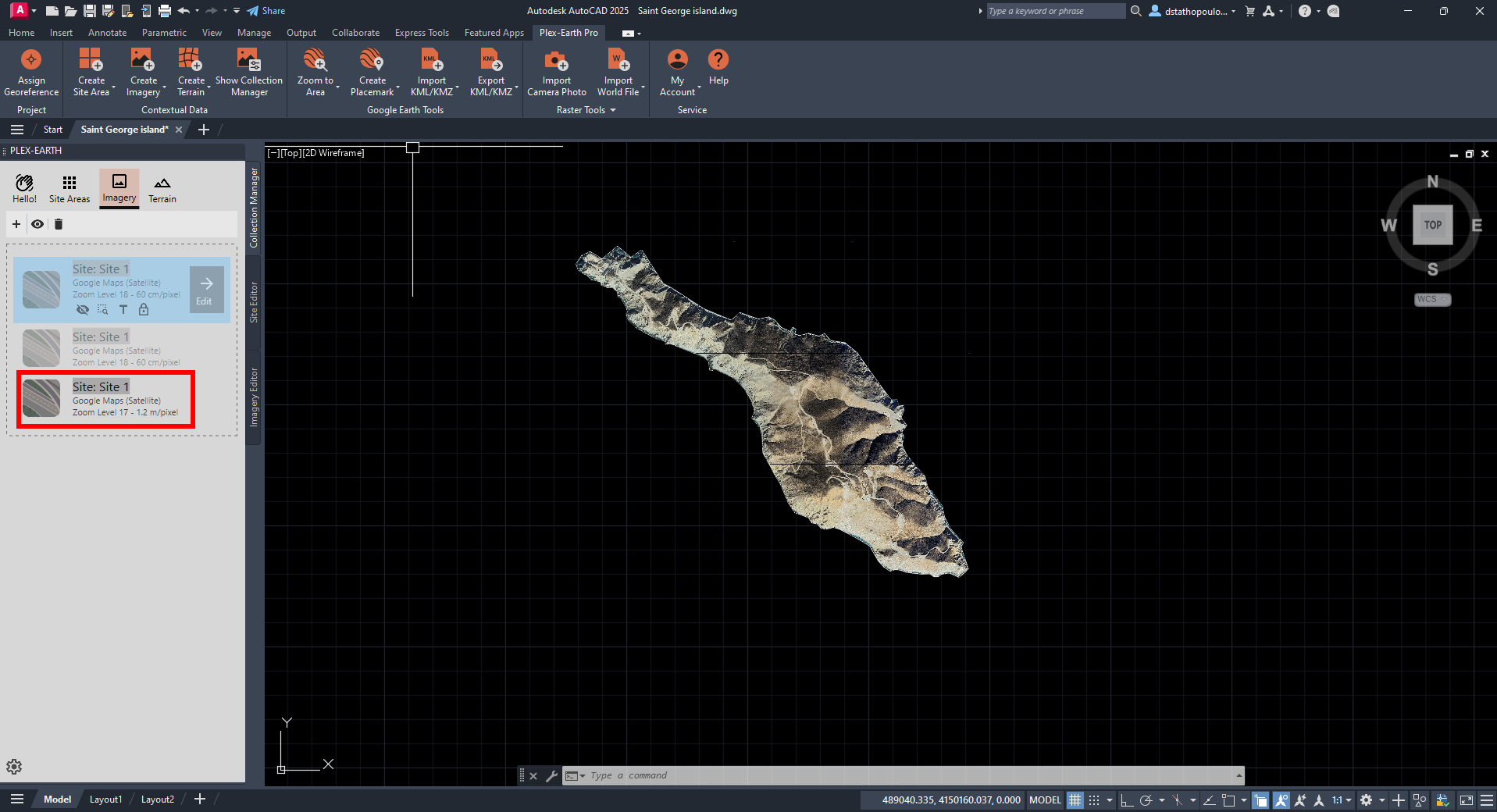Switch to the Terrain panel tab
The image size is (1497, 812).
pos(162,189)
